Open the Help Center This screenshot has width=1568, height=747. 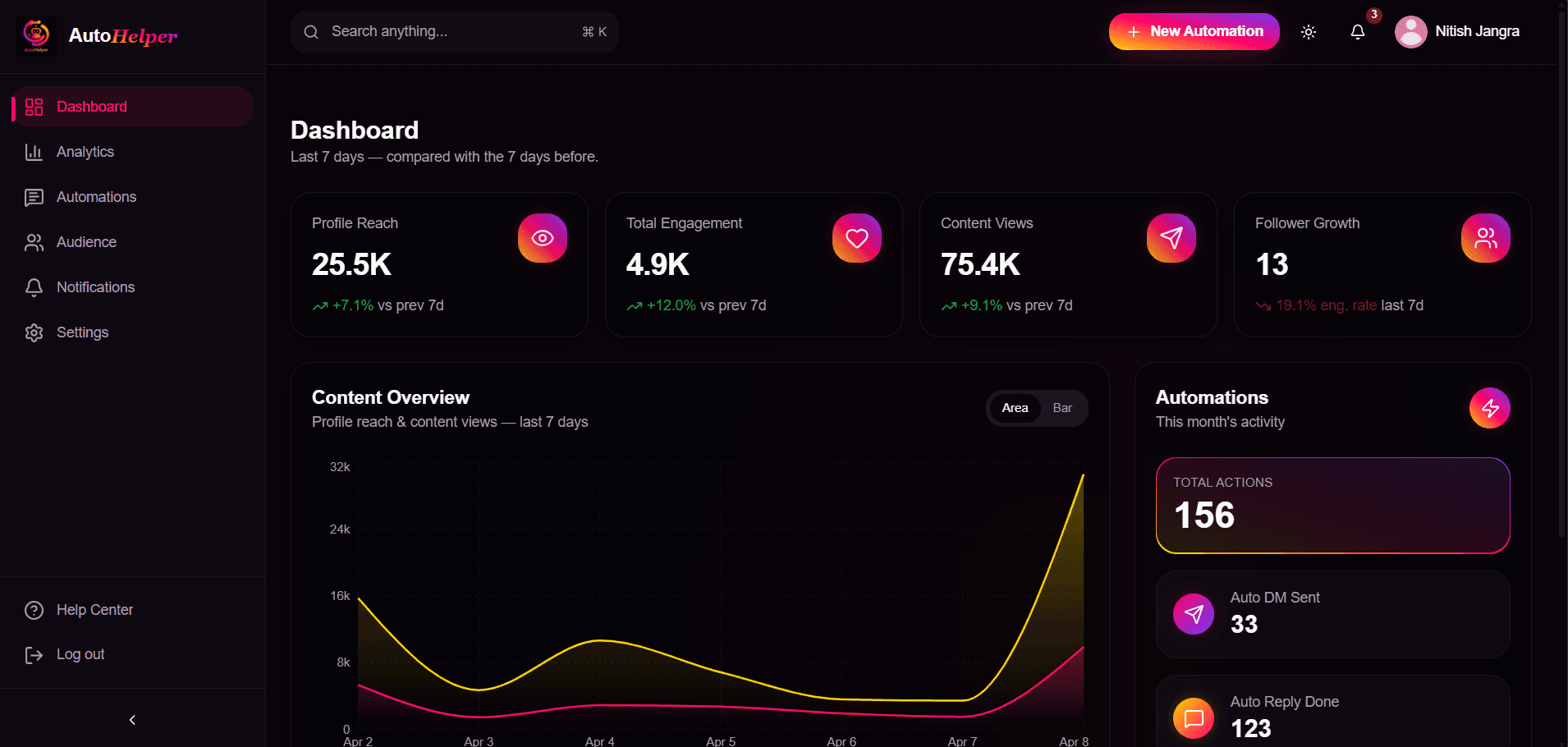94,609
